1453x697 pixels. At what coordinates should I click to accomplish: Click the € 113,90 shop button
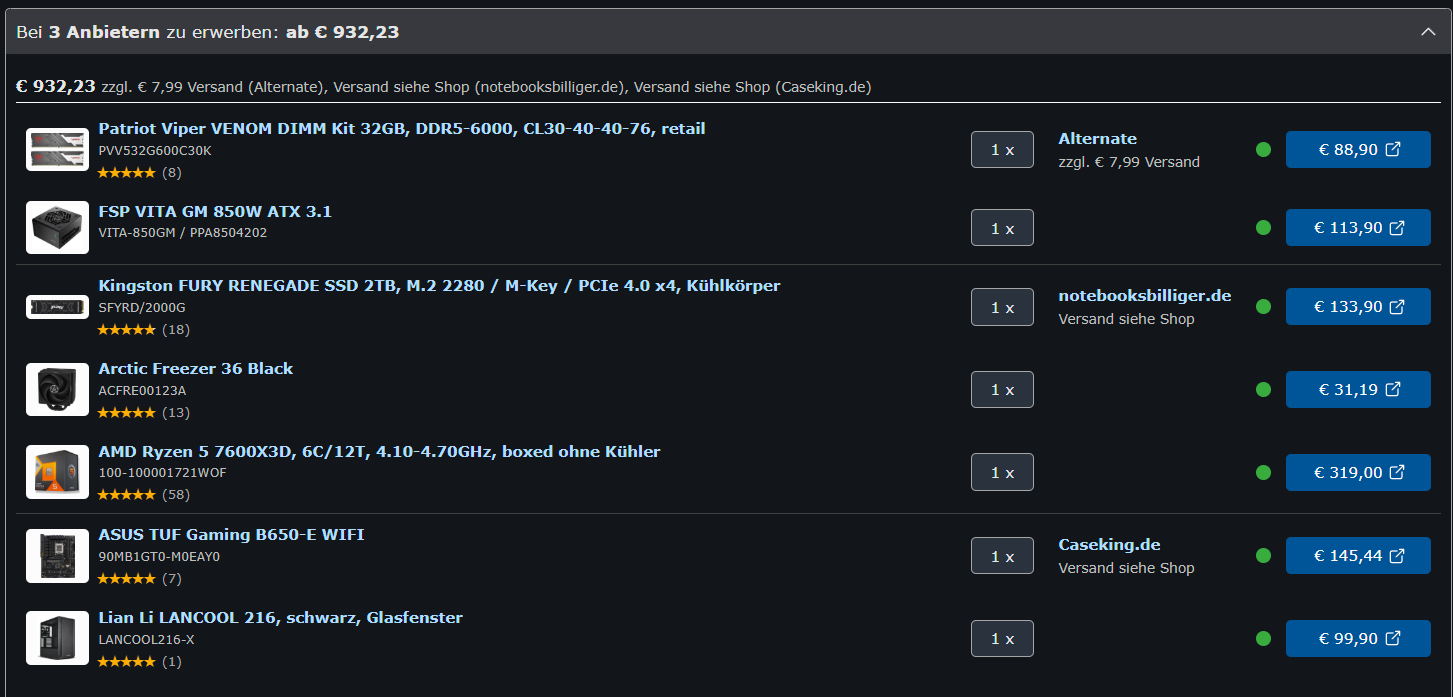pyautogui.click(x=1358, y=228)
